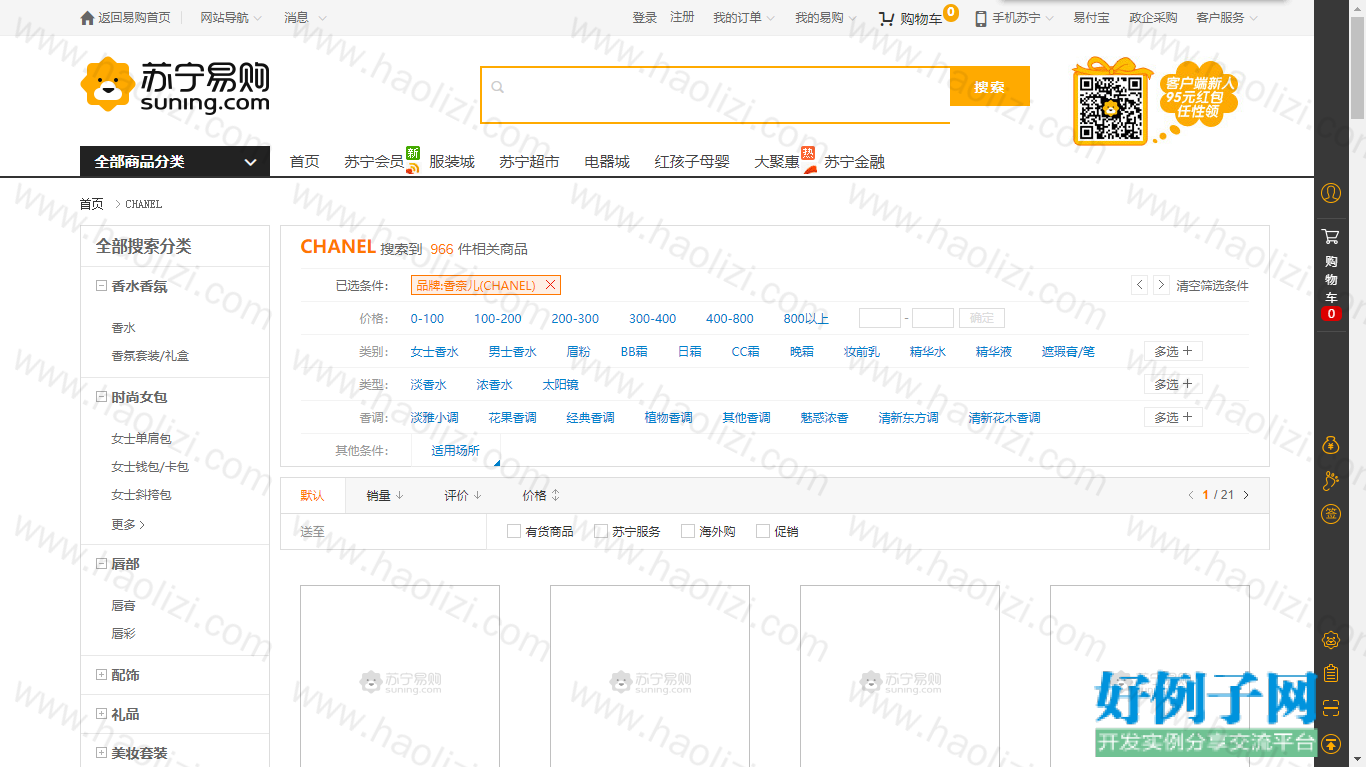Click the magnifier icon in the search box
The width and height of the screenshot is (1366, 767).
(x=497, y=87)
